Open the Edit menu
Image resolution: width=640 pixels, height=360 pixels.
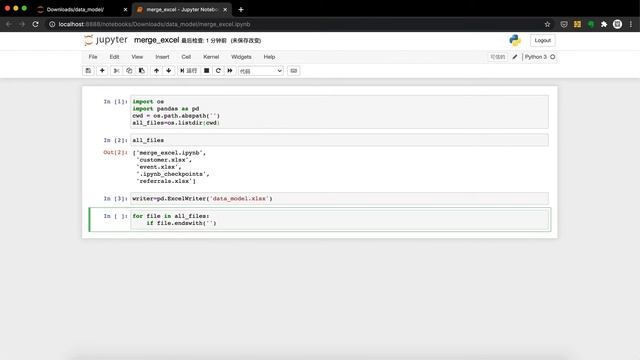(114, 57)
